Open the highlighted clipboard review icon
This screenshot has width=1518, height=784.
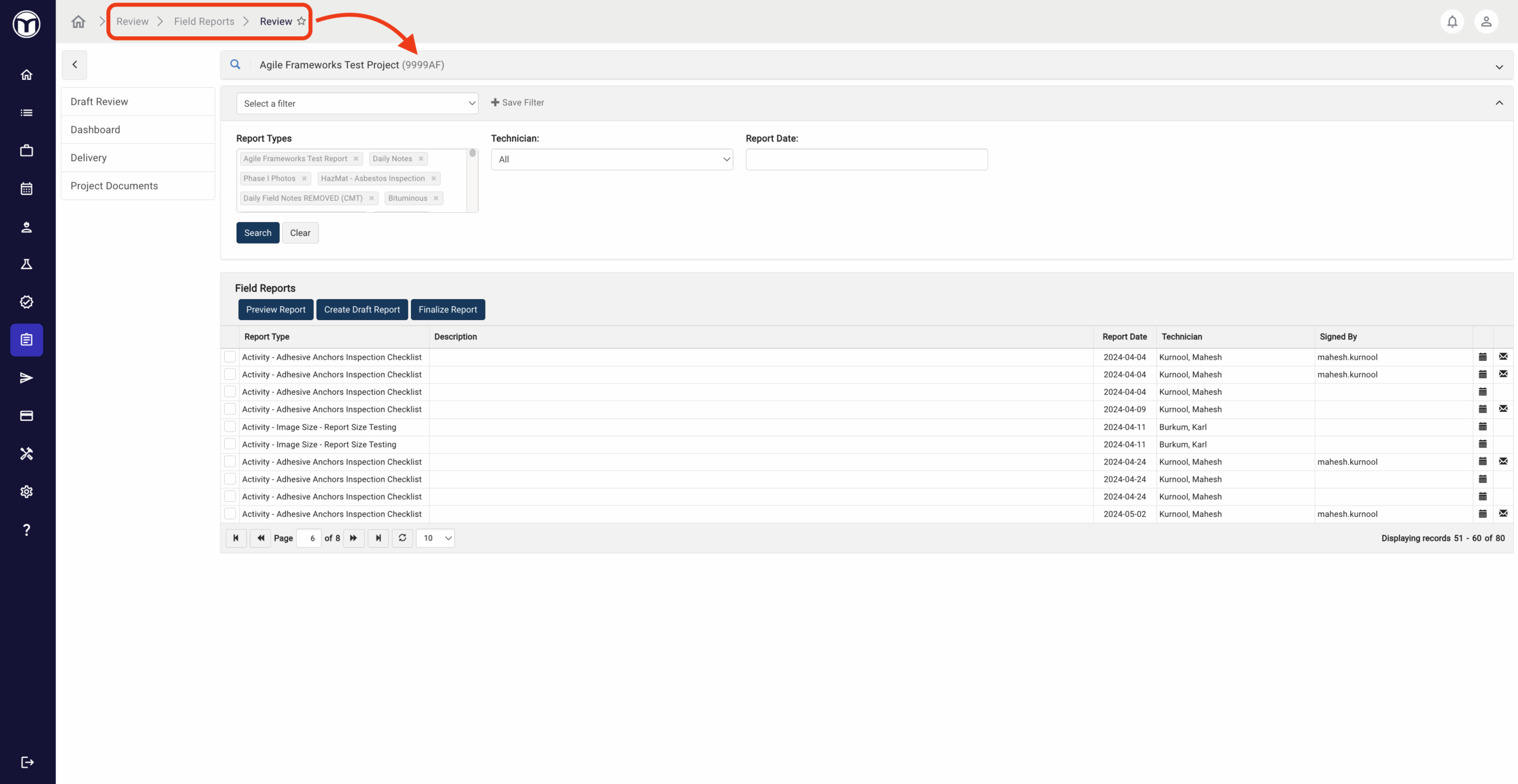pyautogui.click(x=26, y=340)
